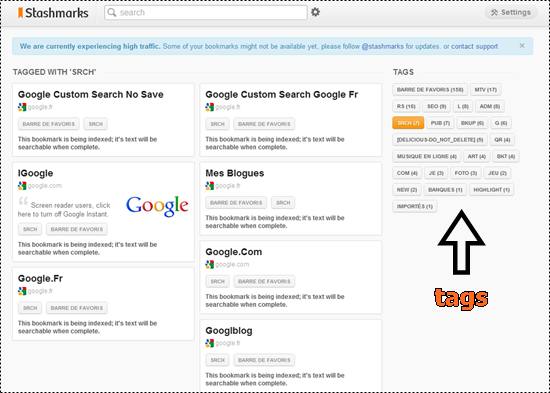Click favicon under Google Custom Search No Save
Screen dimensions: 550x393
pyautogui.click(x=22, y=107)
